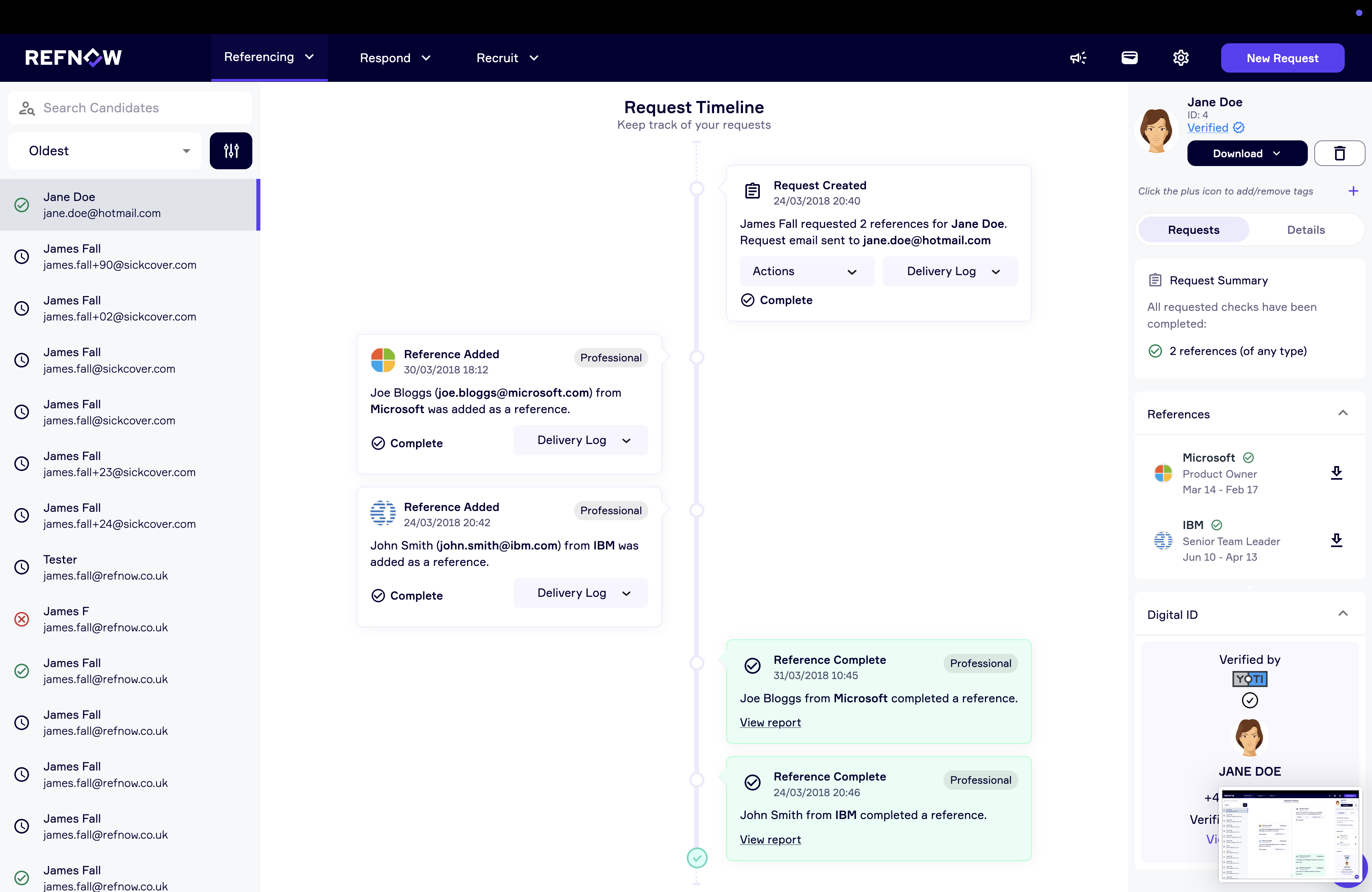Collapse the References section
This screenshot has width=1372, height=892.
click(x=1343, y=413)
